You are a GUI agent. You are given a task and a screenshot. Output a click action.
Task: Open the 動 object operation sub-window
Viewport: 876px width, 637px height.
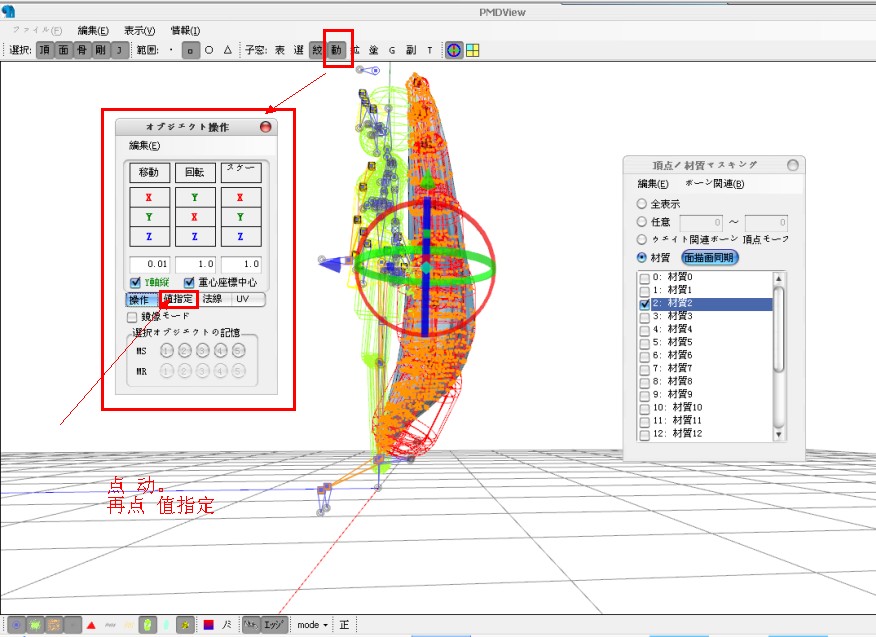336,50
